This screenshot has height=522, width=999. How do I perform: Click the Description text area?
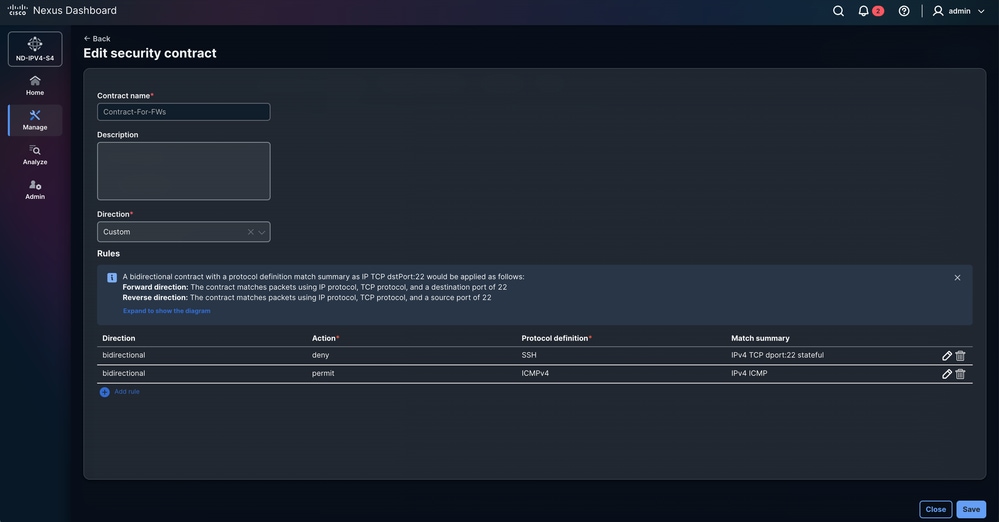click(x=183, y=171)
